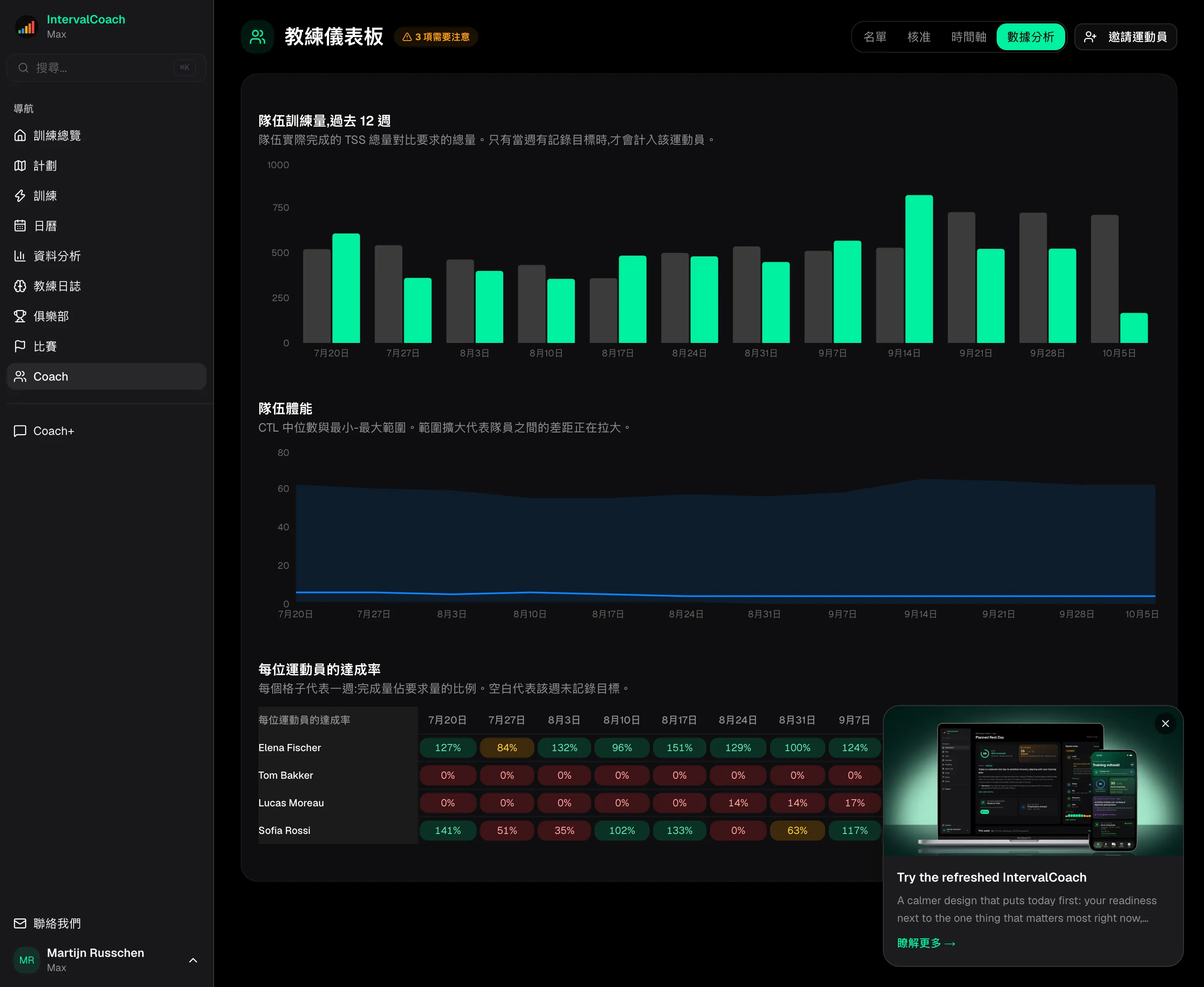Click Lucas Moreau's 17% cell
Viewport: 1204px width, 987px height.
[855, 803]
